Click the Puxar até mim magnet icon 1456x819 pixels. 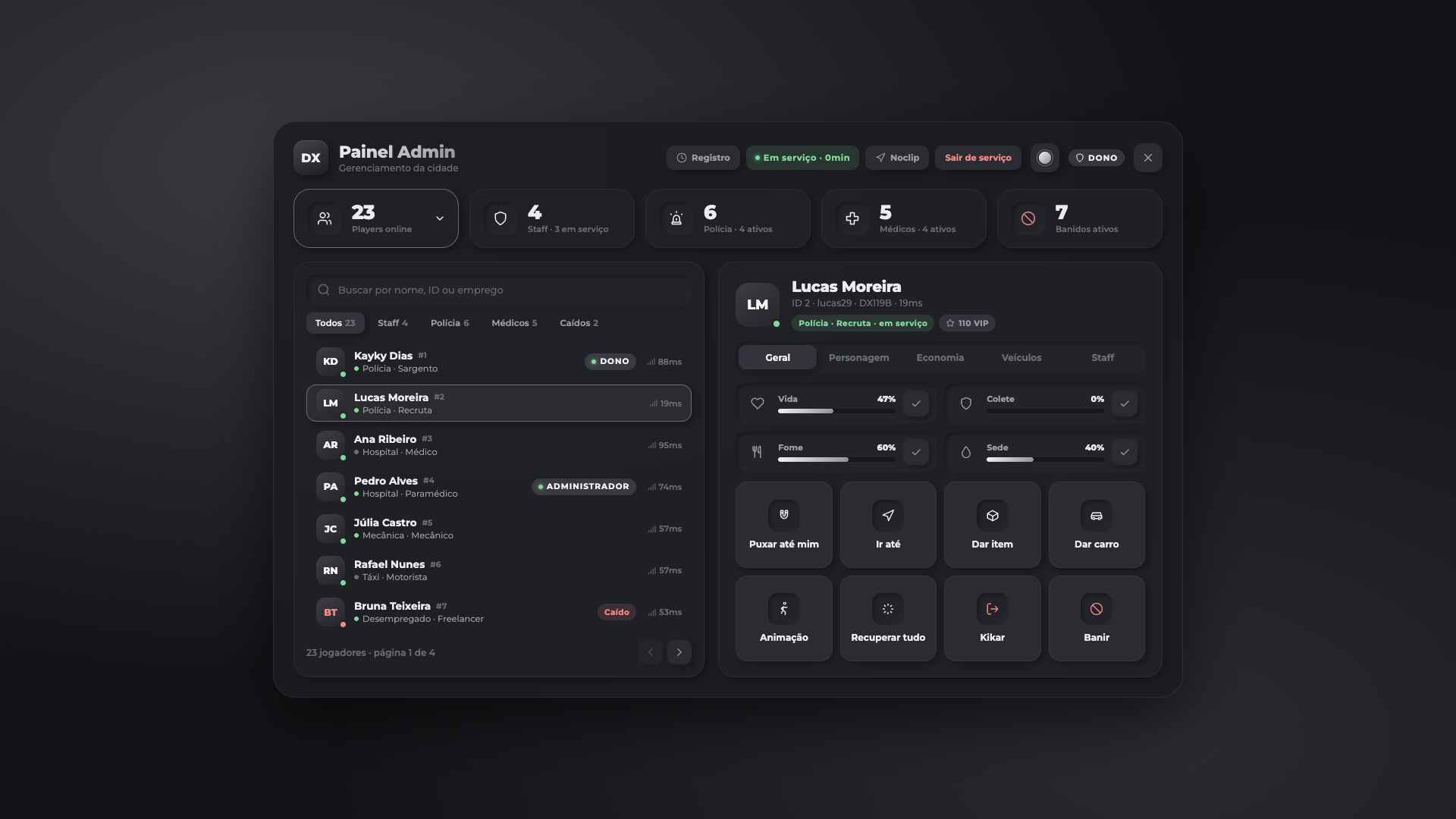[x=783, y=515]
